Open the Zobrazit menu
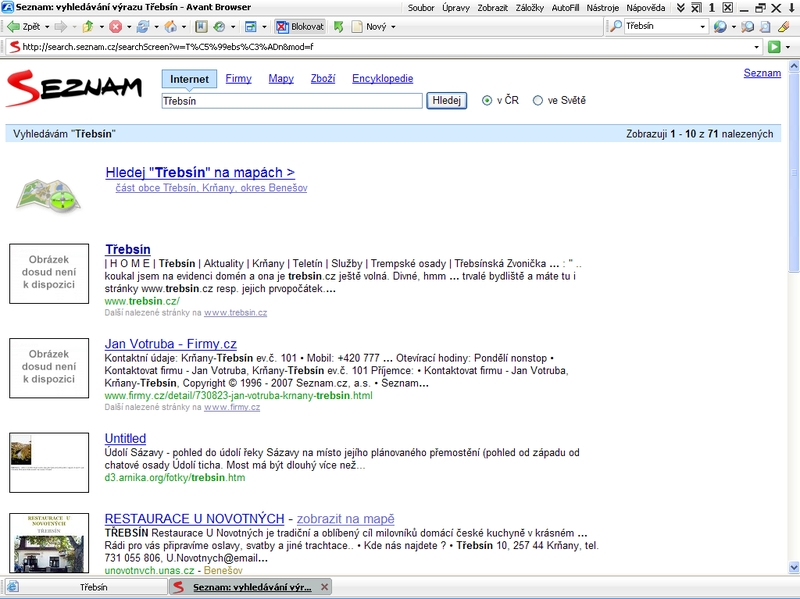This screenshot has width=800, height=599. pos(492,8)
